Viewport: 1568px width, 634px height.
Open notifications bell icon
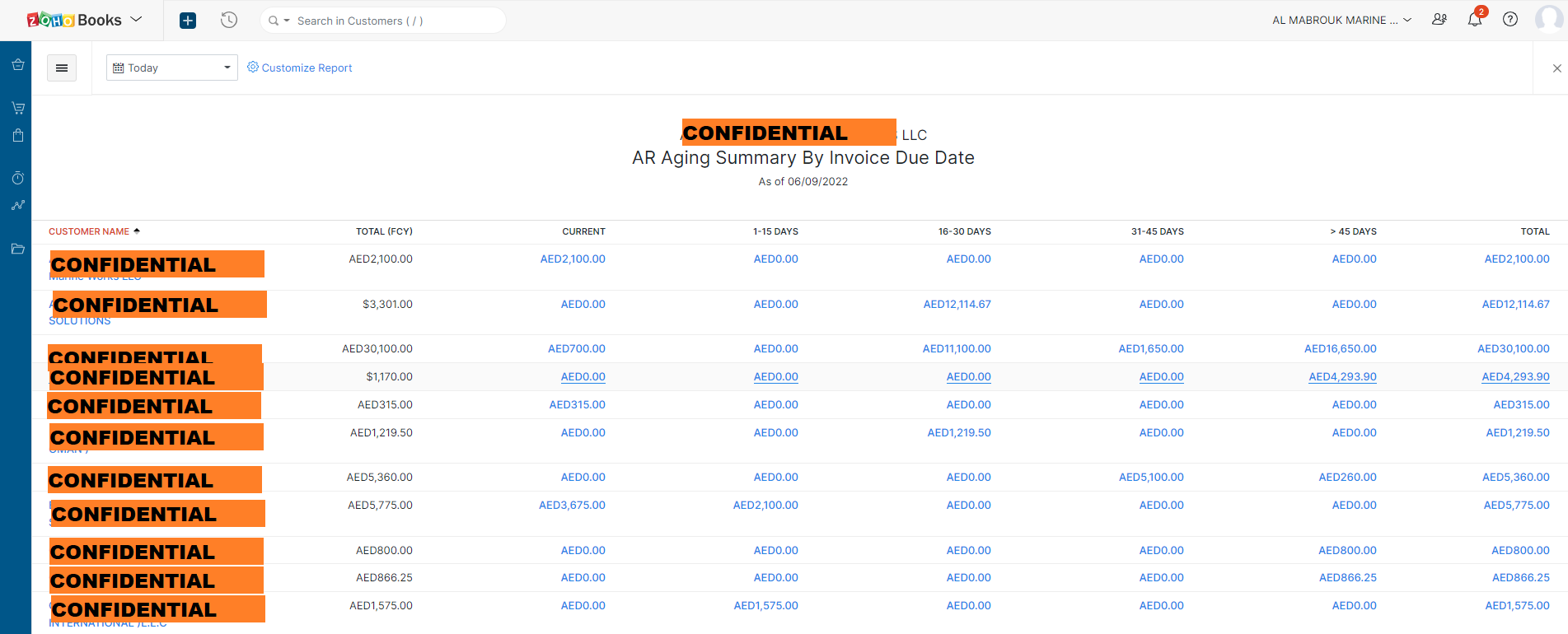coord(1474,20)
